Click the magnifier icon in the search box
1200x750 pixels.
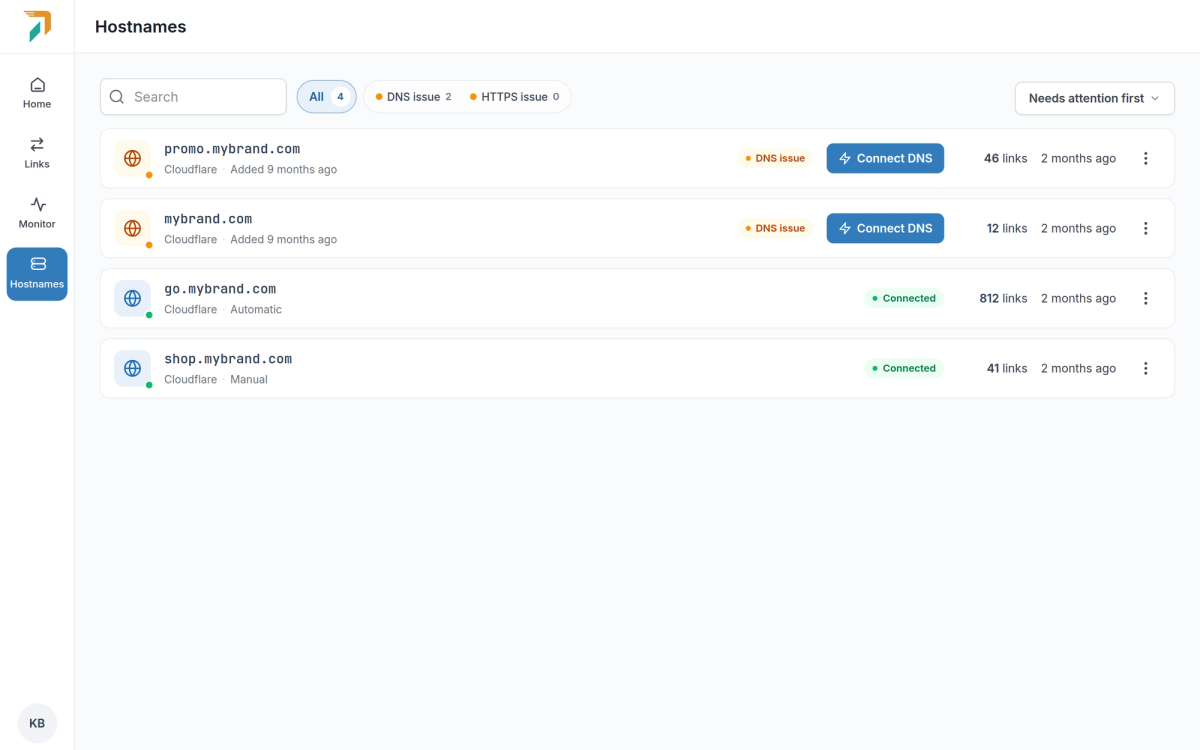point(117,97)
